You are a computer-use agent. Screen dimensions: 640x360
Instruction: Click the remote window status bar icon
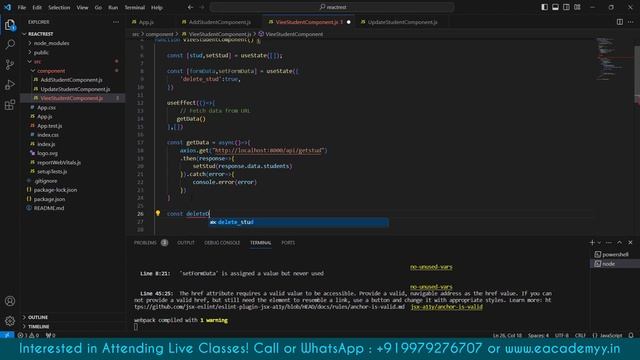click(7, 335)
